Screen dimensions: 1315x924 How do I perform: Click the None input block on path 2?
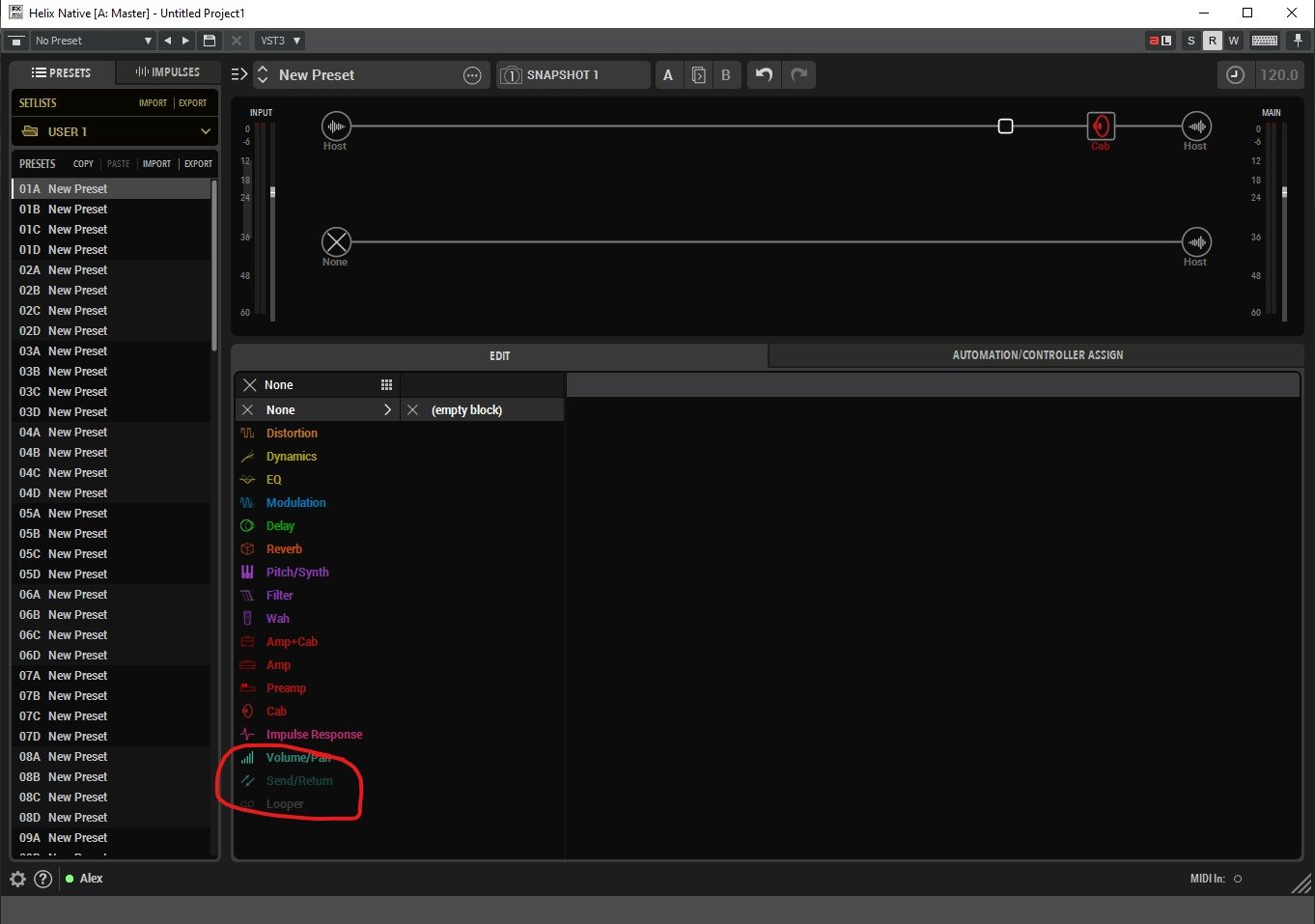(x=336, y=242)
